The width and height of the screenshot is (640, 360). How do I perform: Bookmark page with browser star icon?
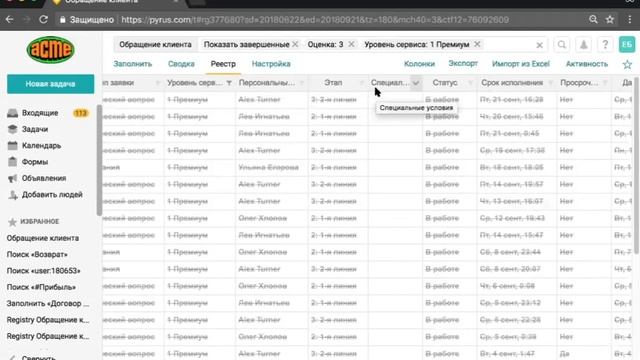[610, 20]
